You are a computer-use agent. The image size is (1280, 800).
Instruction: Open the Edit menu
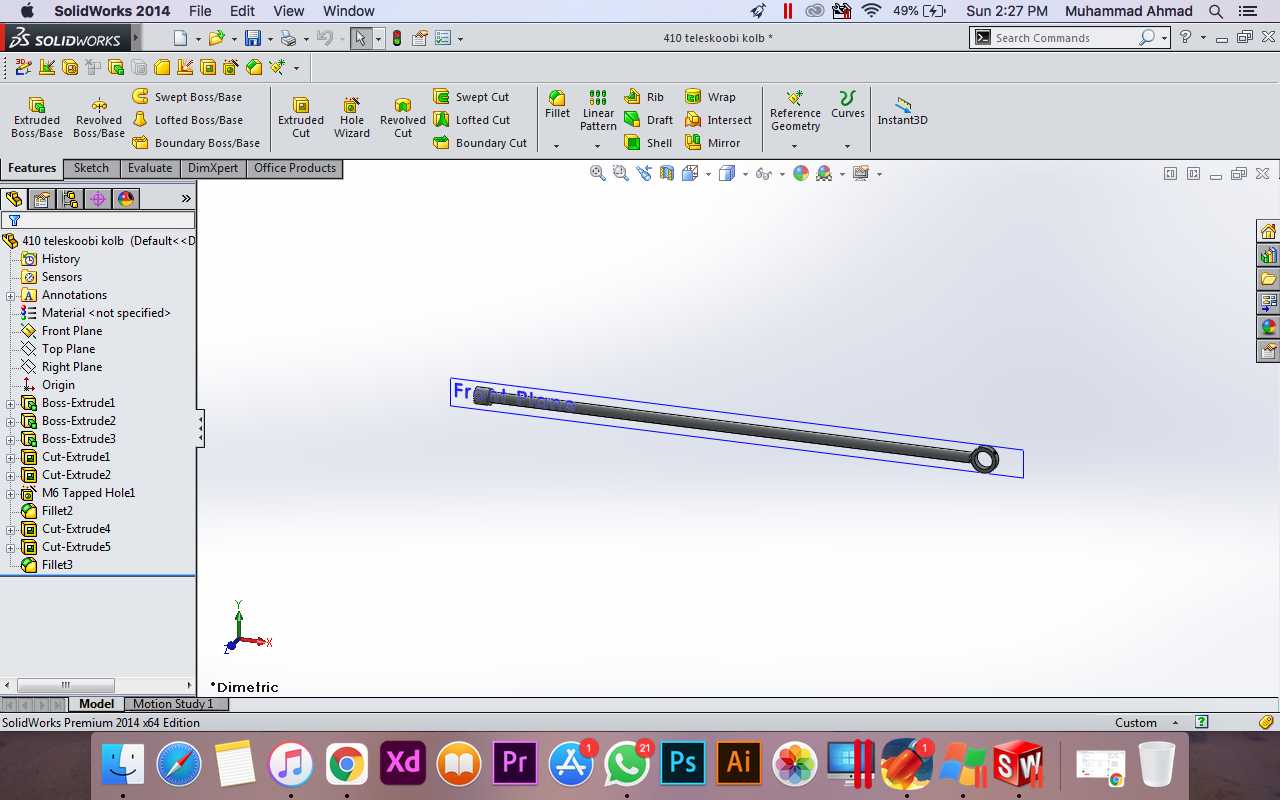point(243,11)
